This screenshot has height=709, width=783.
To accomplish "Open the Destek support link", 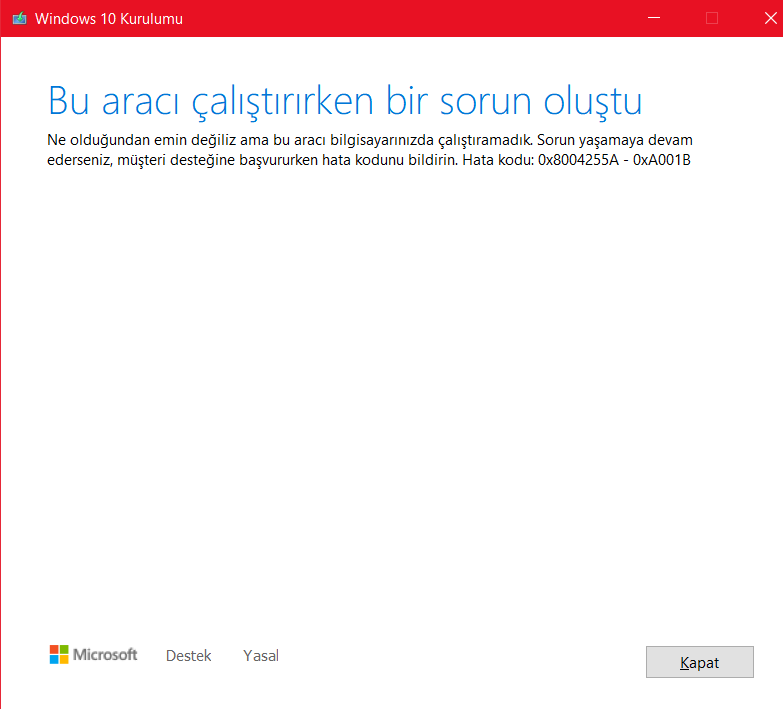I will [x=188, y=656].
